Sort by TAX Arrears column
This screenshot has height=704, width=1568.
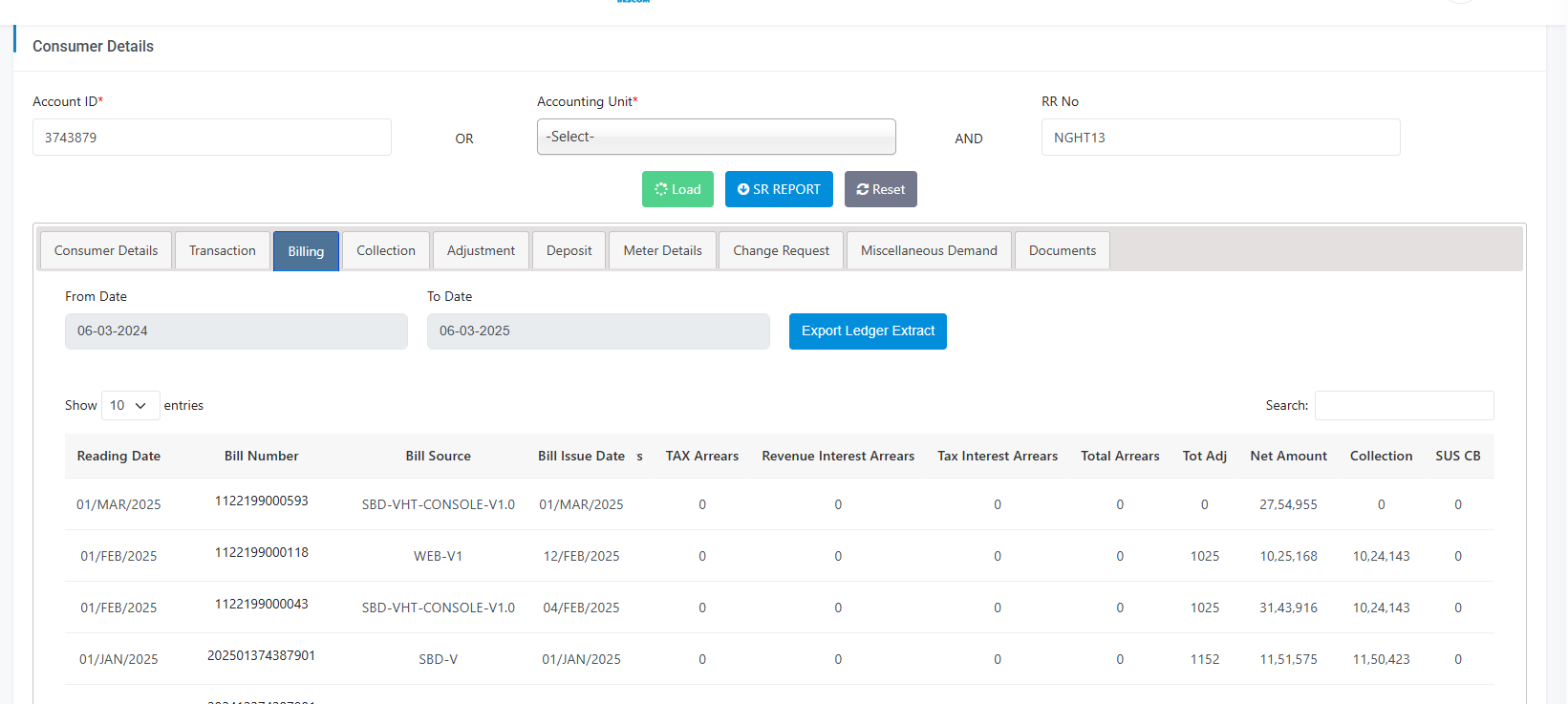(702, 456)
